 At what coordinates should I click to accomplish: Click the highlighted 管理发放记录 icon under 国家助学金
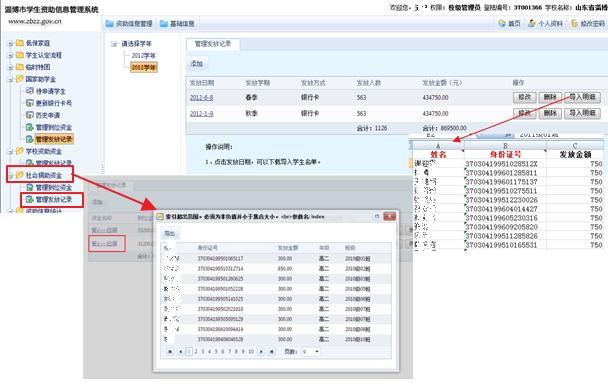click(30, 139)
